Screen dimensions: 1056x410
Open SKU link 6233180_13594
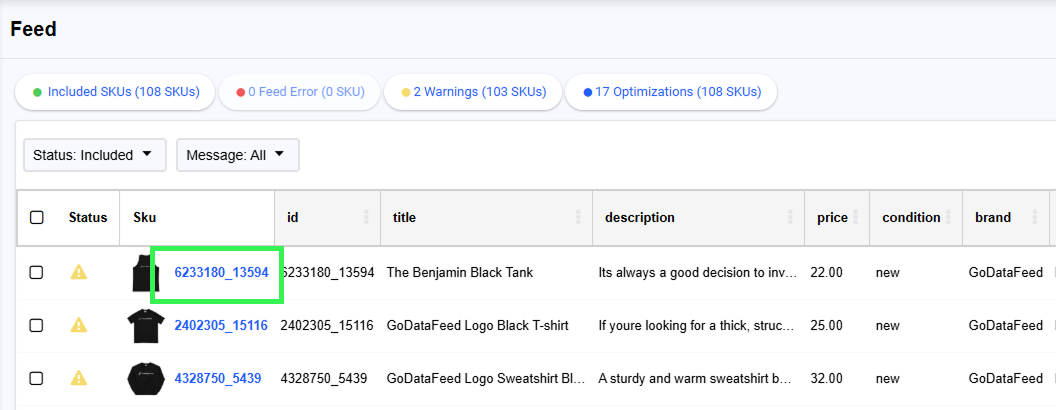[x=221, y=272]
